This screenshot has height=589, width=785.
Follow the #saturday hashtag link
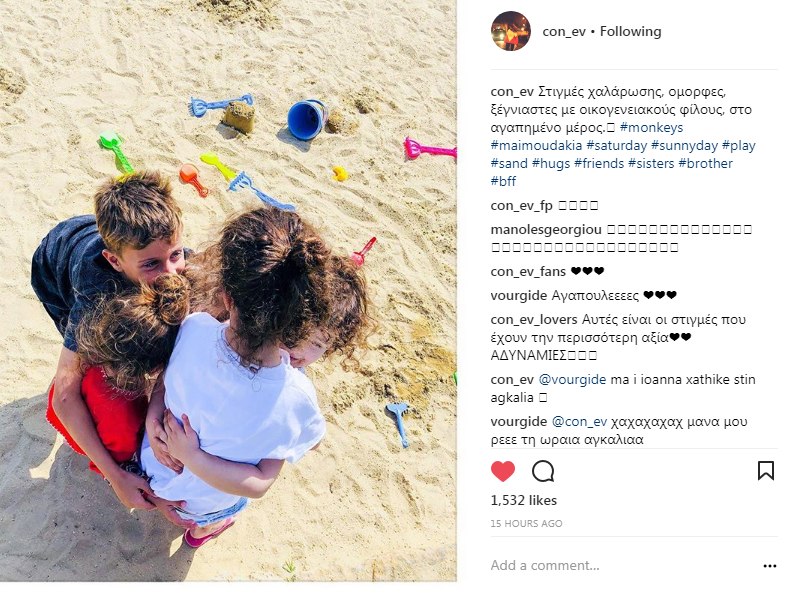tap(616, 145)
